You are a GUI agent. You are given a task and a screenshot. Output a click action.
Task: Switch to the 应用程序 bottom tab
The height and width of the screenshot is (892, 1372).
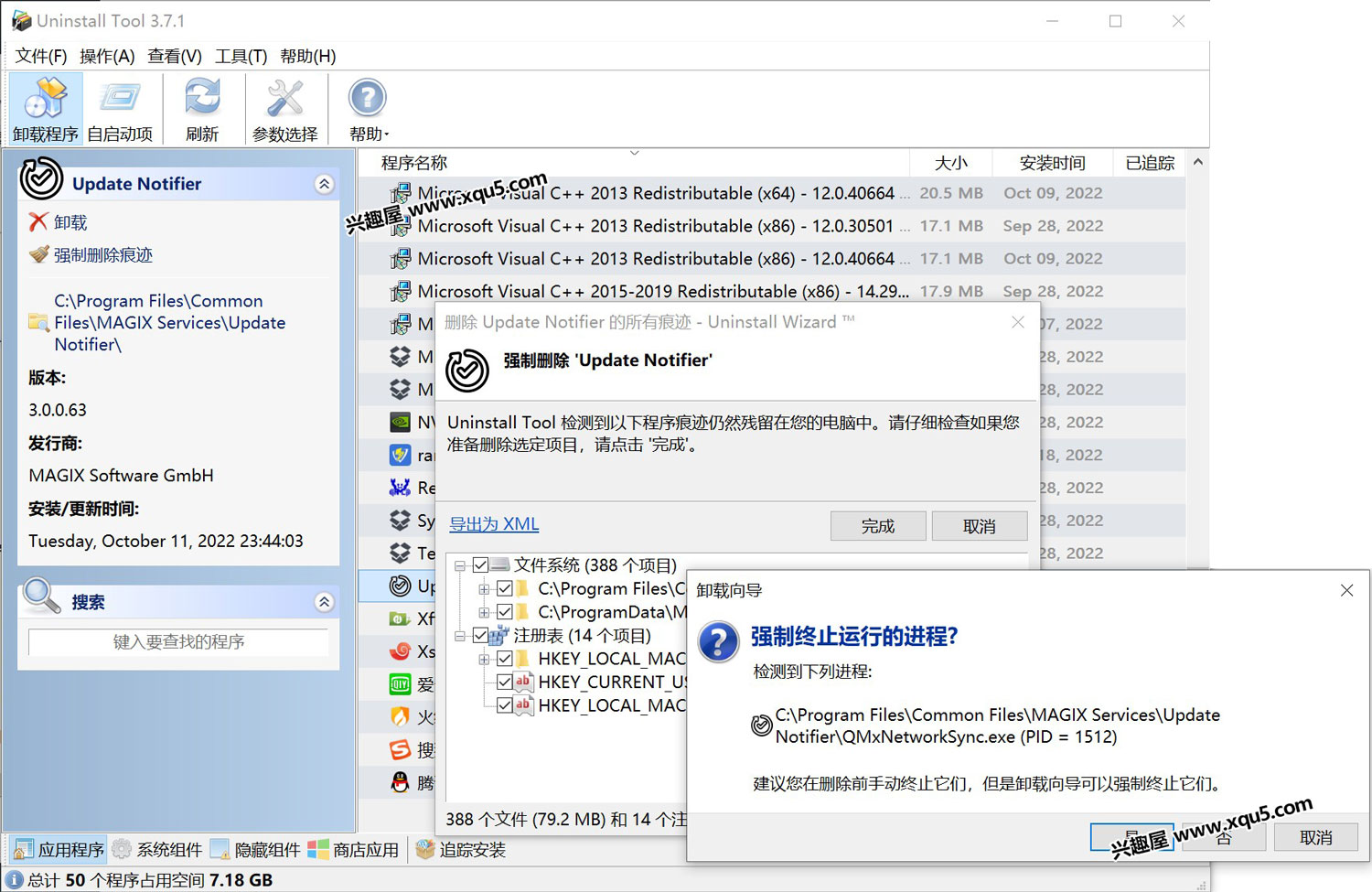tap(59, 850)
